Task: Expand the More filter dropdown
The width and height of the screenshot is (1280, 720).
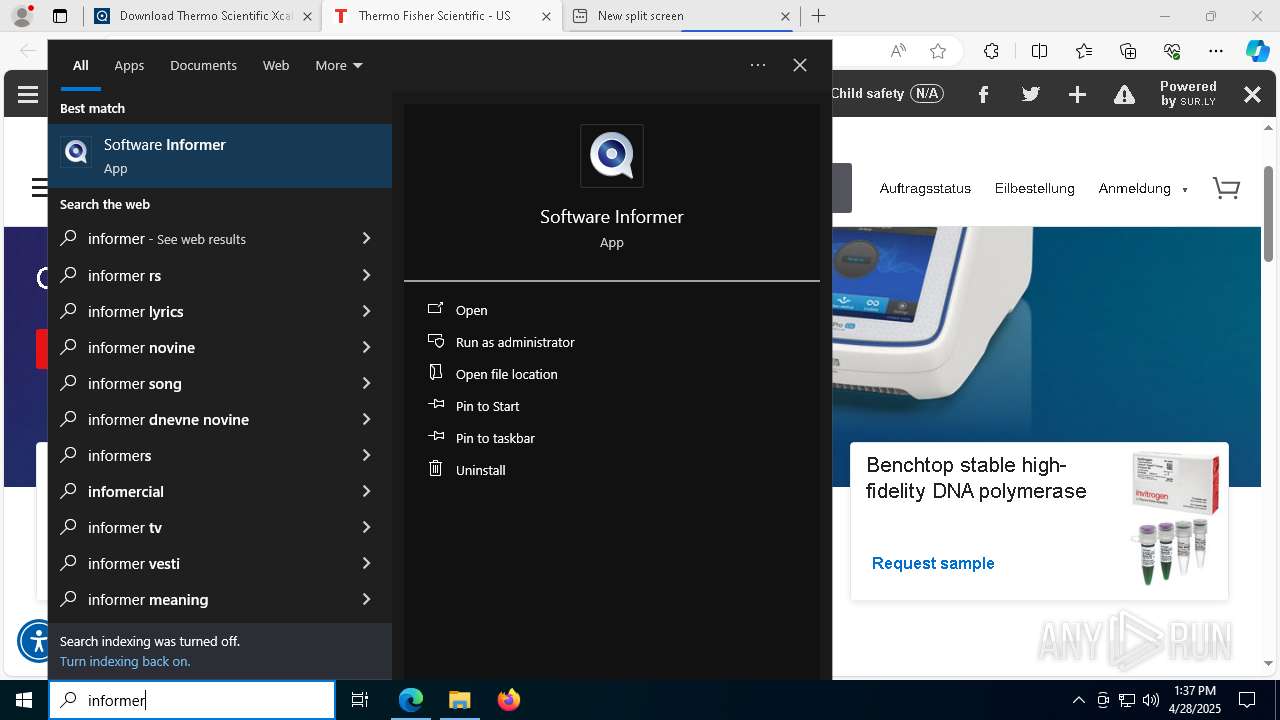Action: tap(339, 65)
